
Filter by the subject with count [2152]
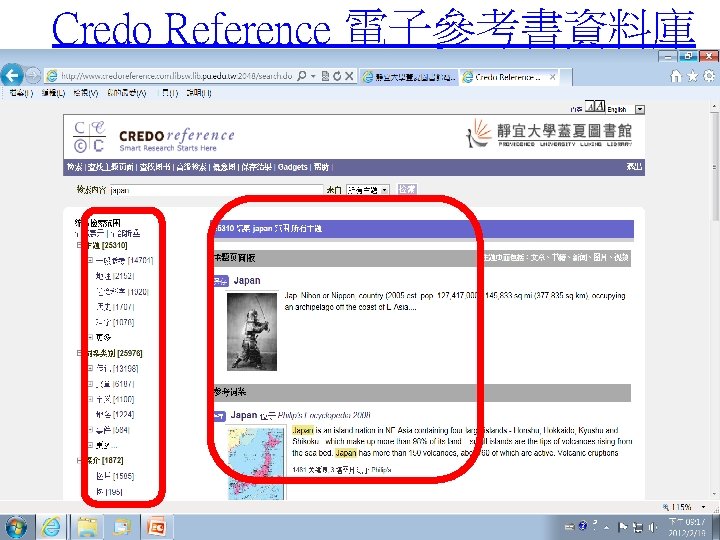coord(115,276)
